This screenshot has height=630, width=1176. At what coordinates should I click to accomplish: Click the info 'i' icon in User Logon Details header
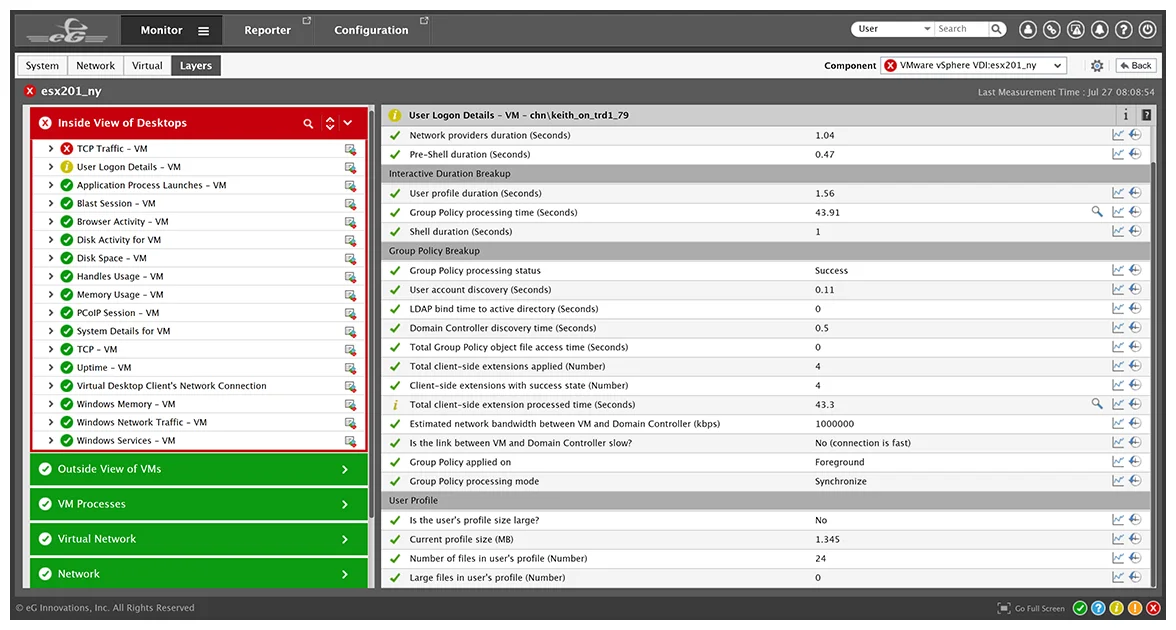[x=1125, y=115]
